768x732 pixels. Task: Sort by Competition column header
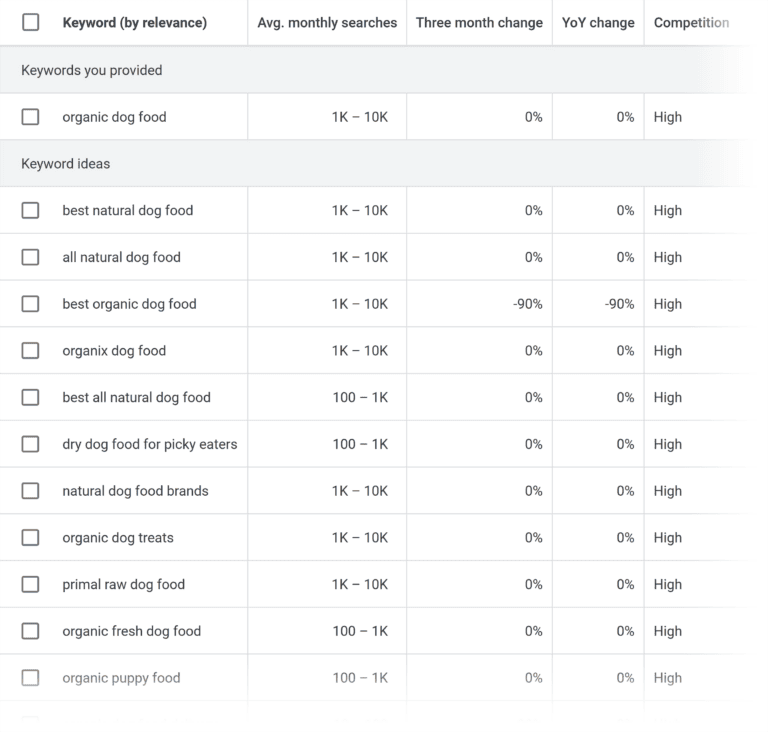pyautogui.click(x=691, y=23)
